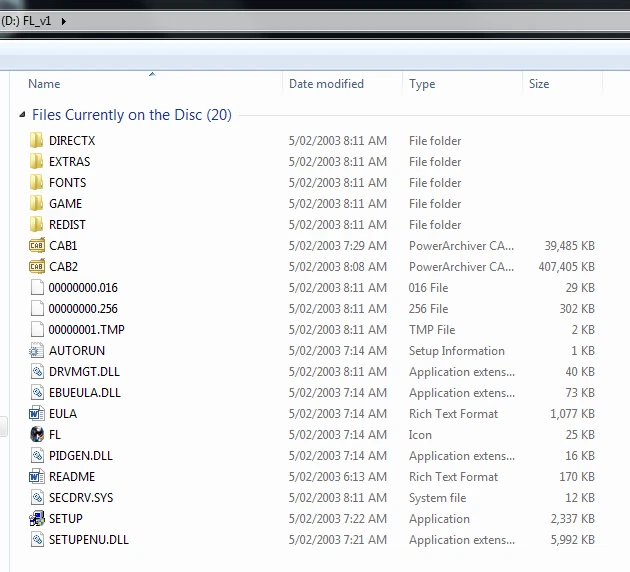The image size is (630, 572).
Task: Select the README Word document icon
Action: [x=37, y=477]
